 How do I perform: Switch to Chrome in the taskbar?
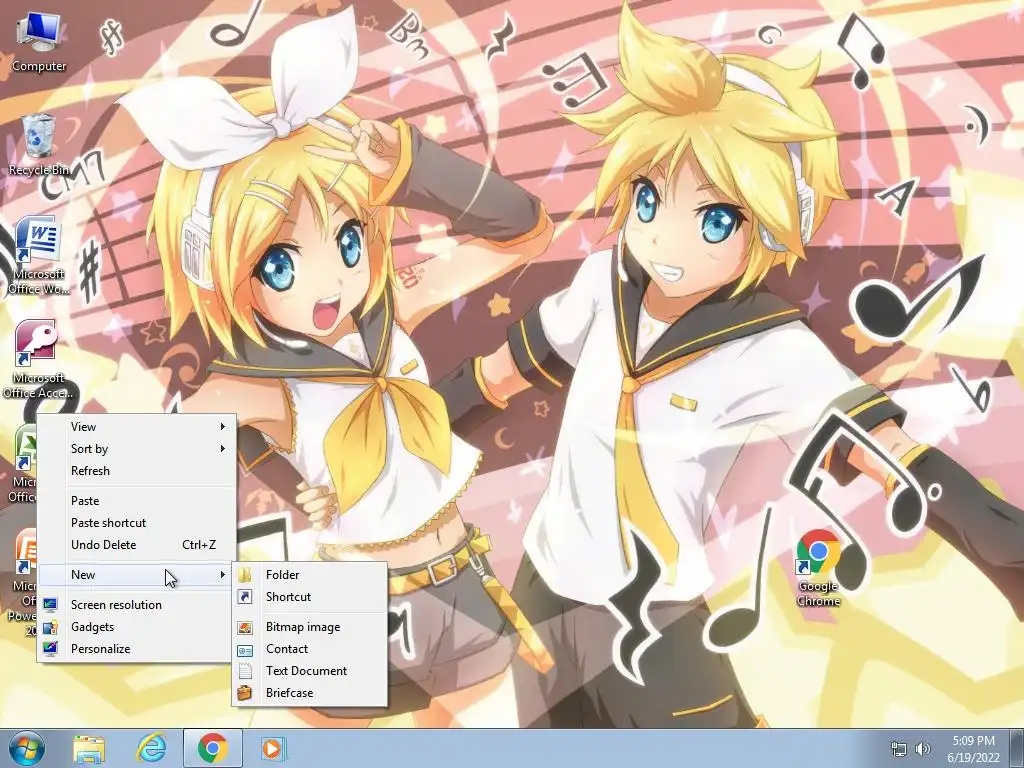click(x=212, y=748)
